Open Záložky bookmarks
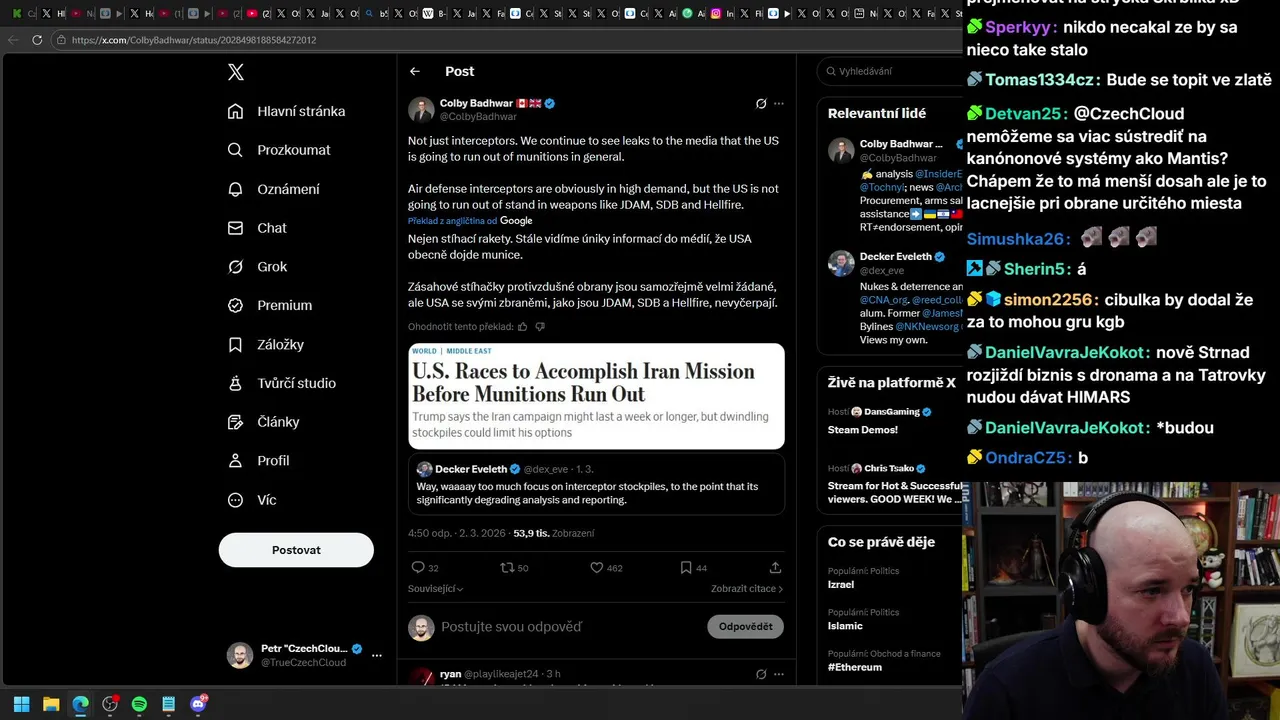Image resolution: width=1280 pixels, height=720 pixels. (266, 344)
